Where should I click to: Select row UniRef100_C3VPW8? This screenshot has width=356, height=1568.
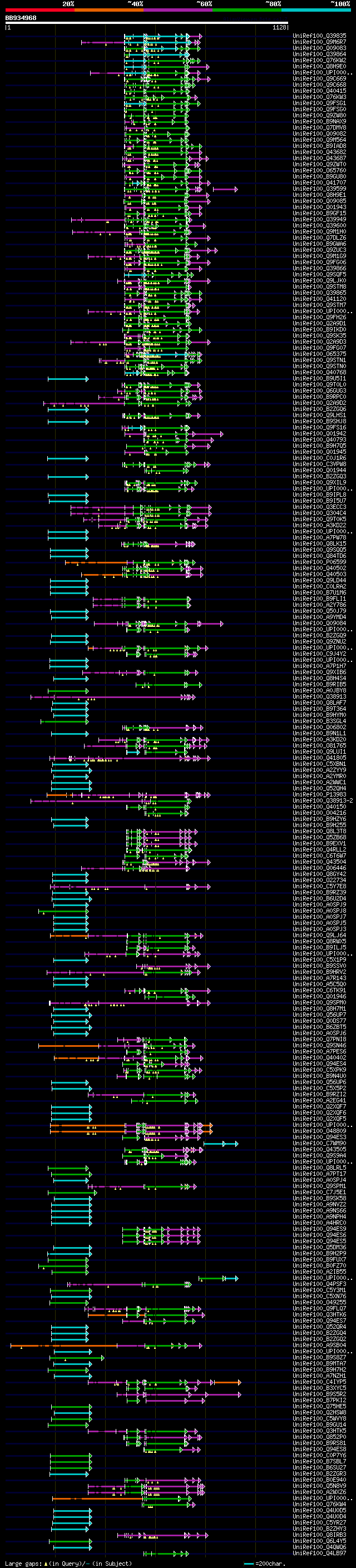point(319,464)
